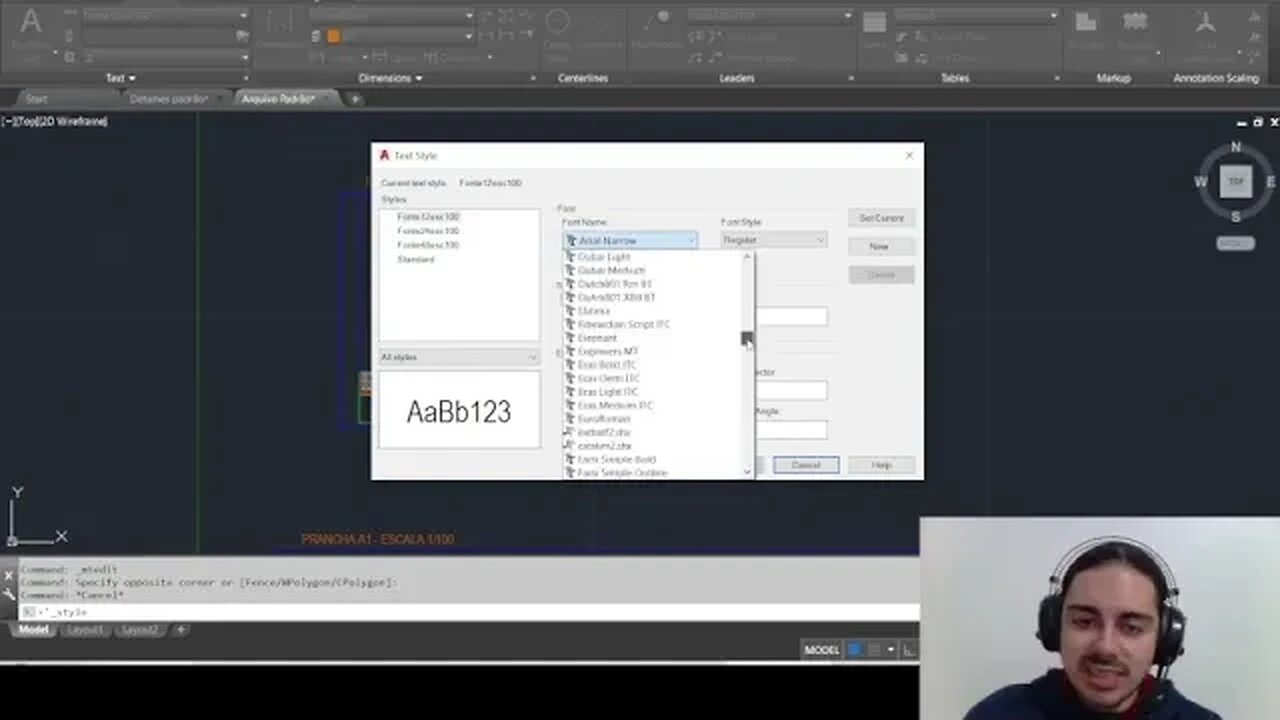Click the Markup panel title
The width and height of the screenshot is (1280, 720).
(1113, 78)
